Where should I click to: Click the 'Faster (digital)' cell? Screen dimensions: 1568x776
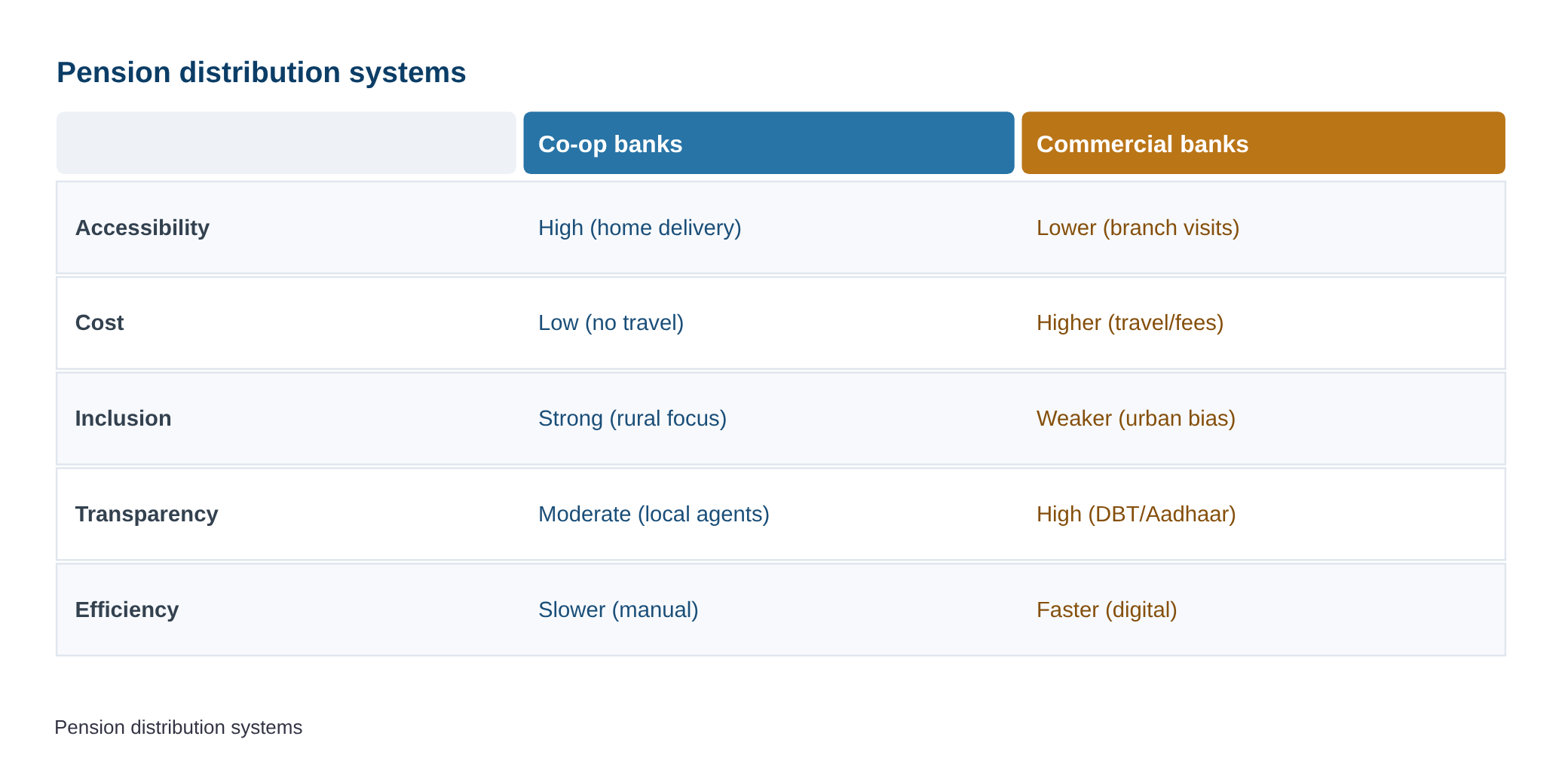point(1107,609)
